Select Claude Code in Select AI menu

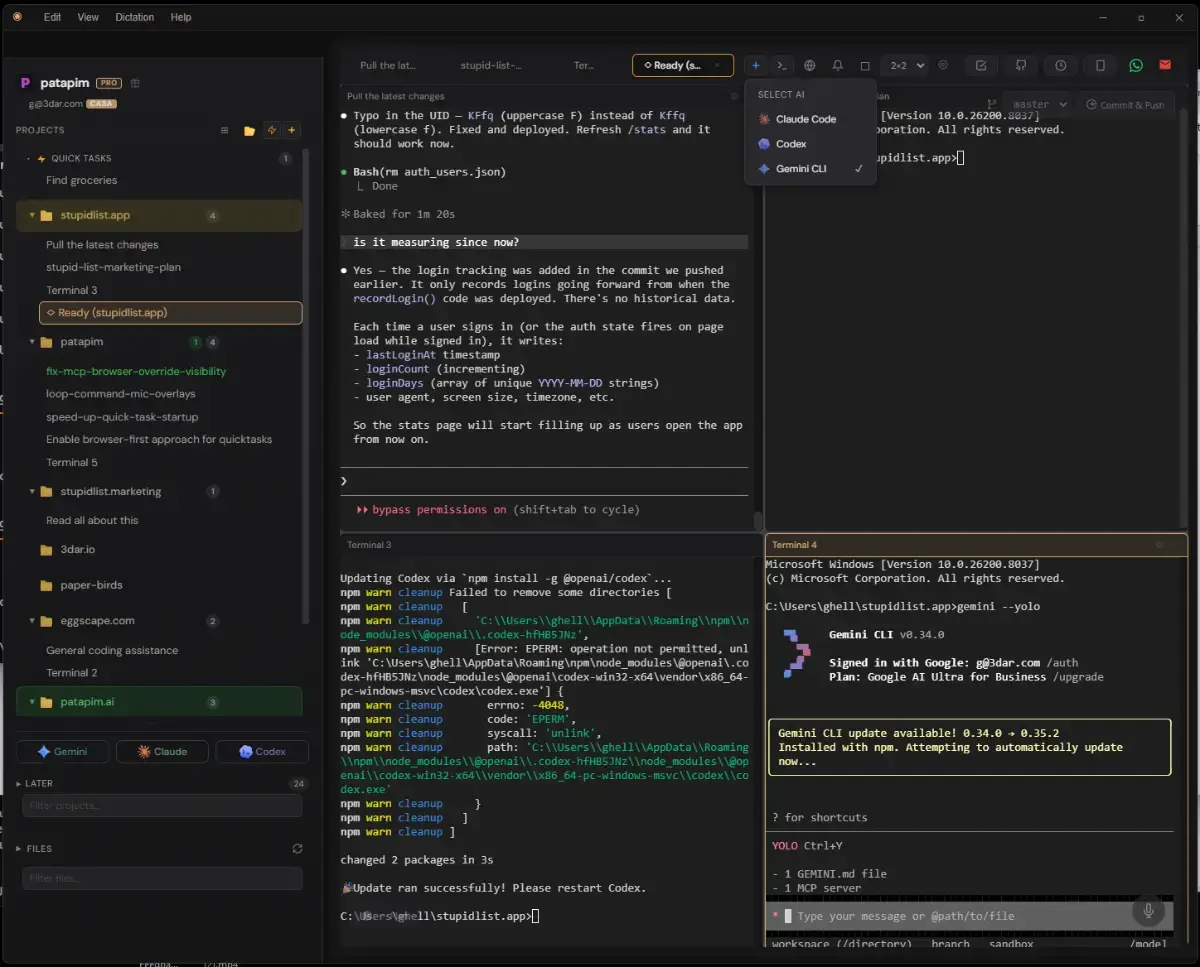(805, 119)
